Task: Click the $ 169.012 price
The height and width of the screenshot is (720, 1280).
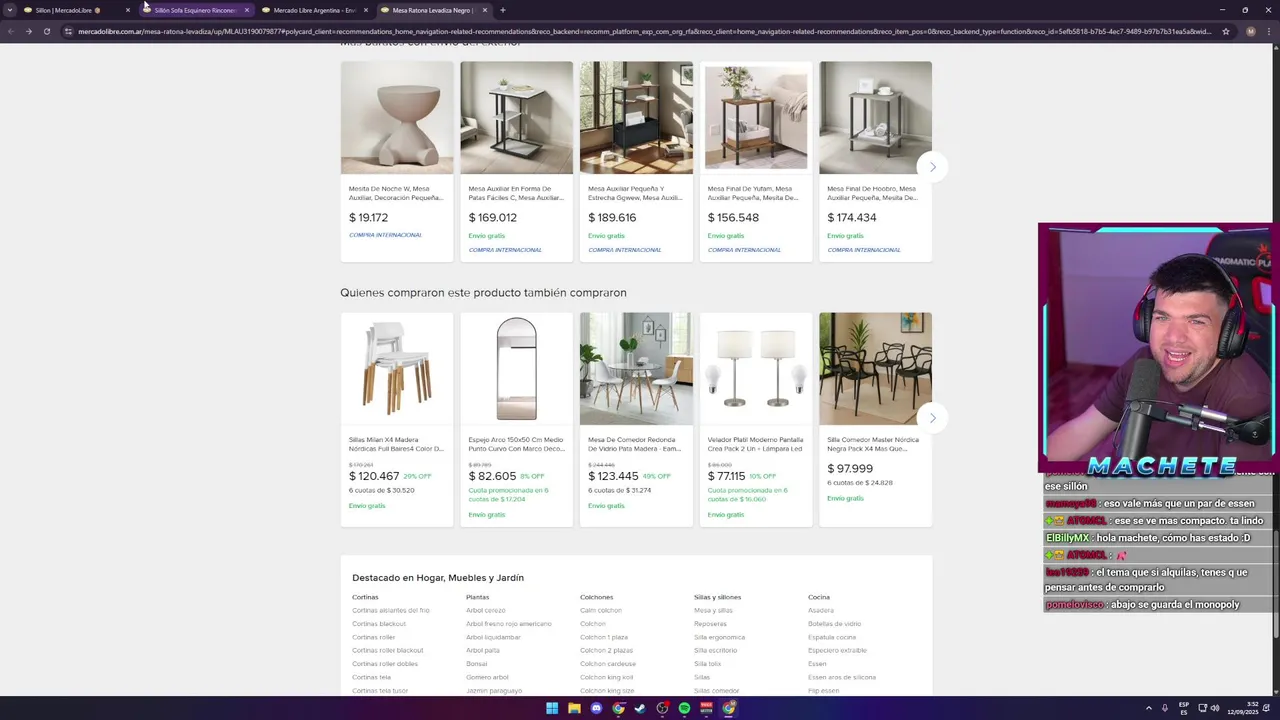Action: point(492,217)
